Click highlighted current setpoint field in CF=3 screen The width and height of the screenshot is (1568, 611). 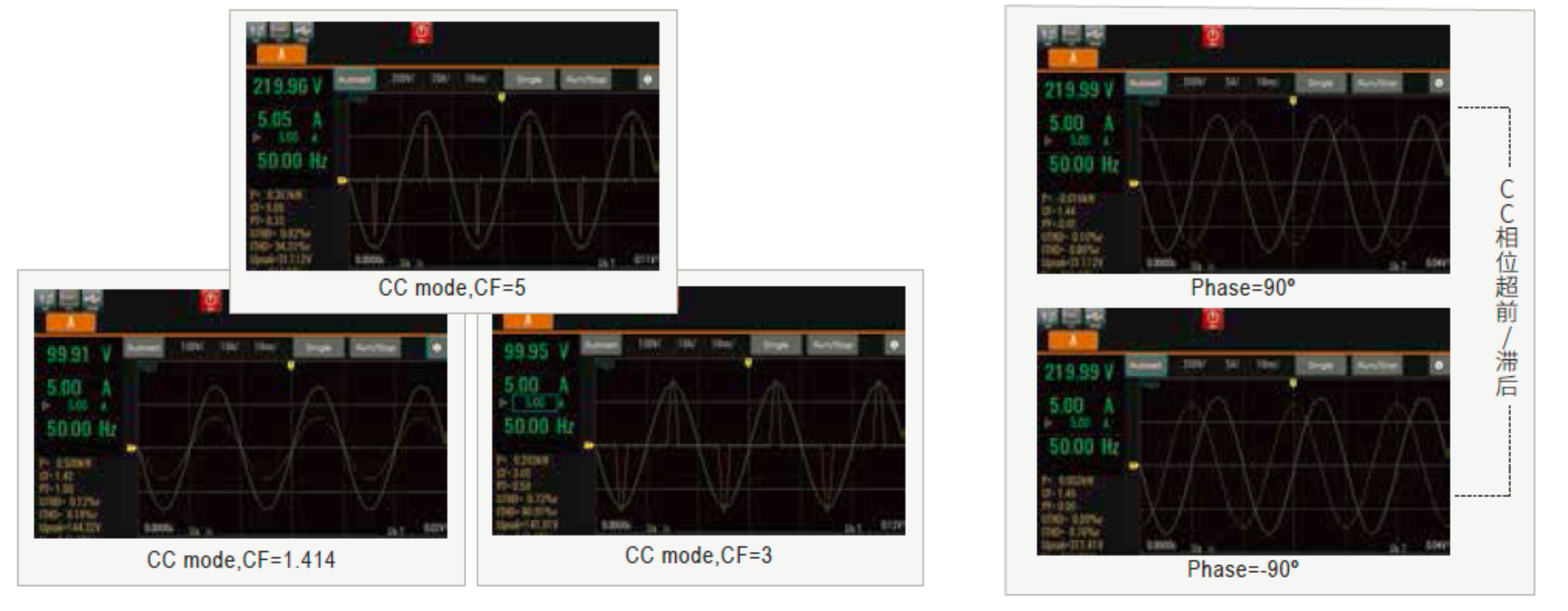(534, 403)
